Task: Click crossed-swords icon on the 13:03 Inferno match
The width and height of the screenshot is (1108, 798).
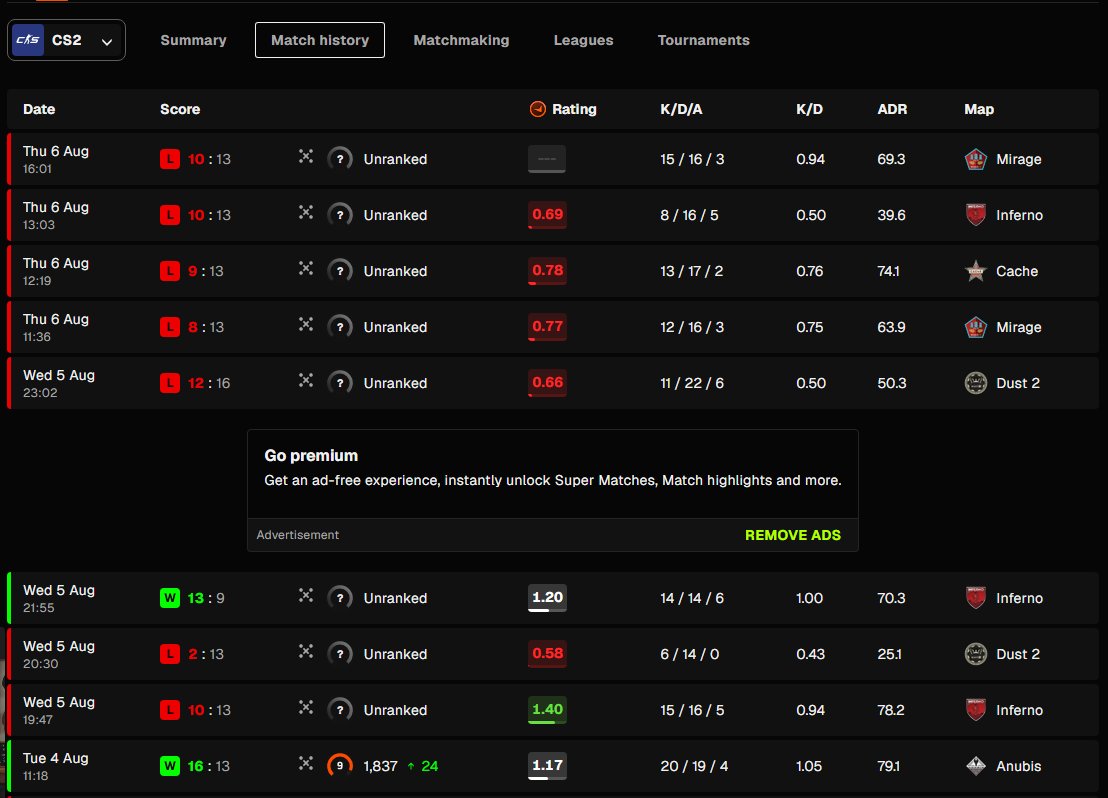Action: pyautogui.click(x=305, y=212)
